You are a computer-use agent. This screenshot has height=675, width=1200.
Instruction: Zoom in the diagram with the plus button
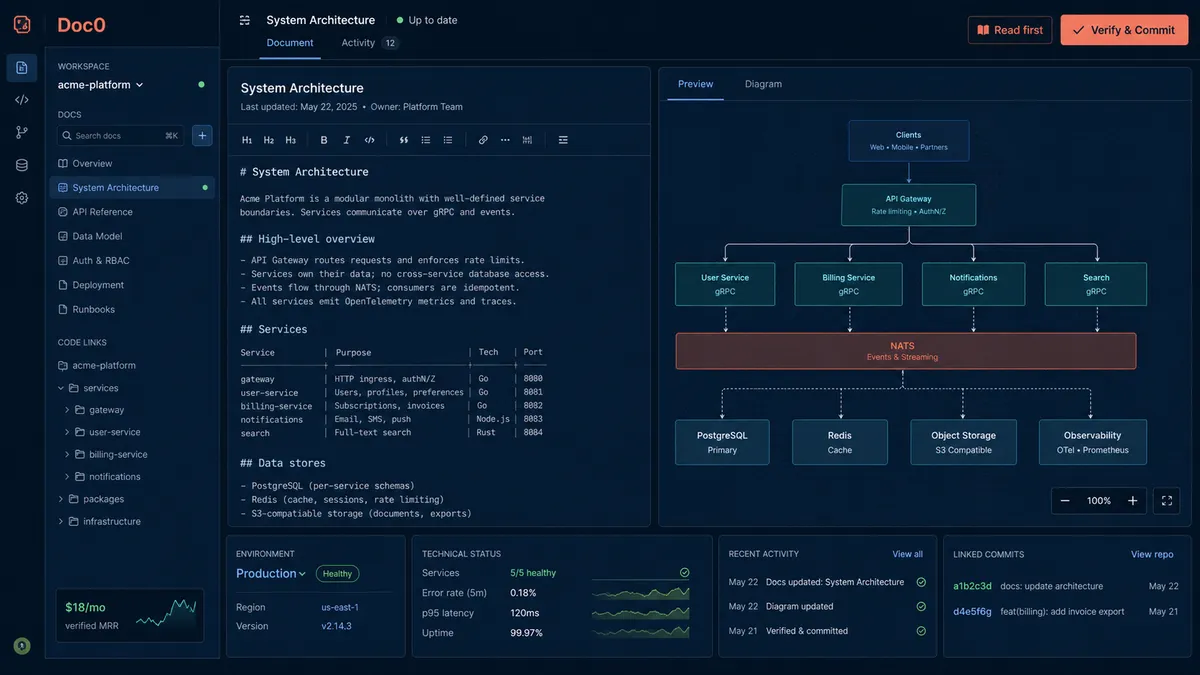pyautogui.click(x=1132, y=501)
